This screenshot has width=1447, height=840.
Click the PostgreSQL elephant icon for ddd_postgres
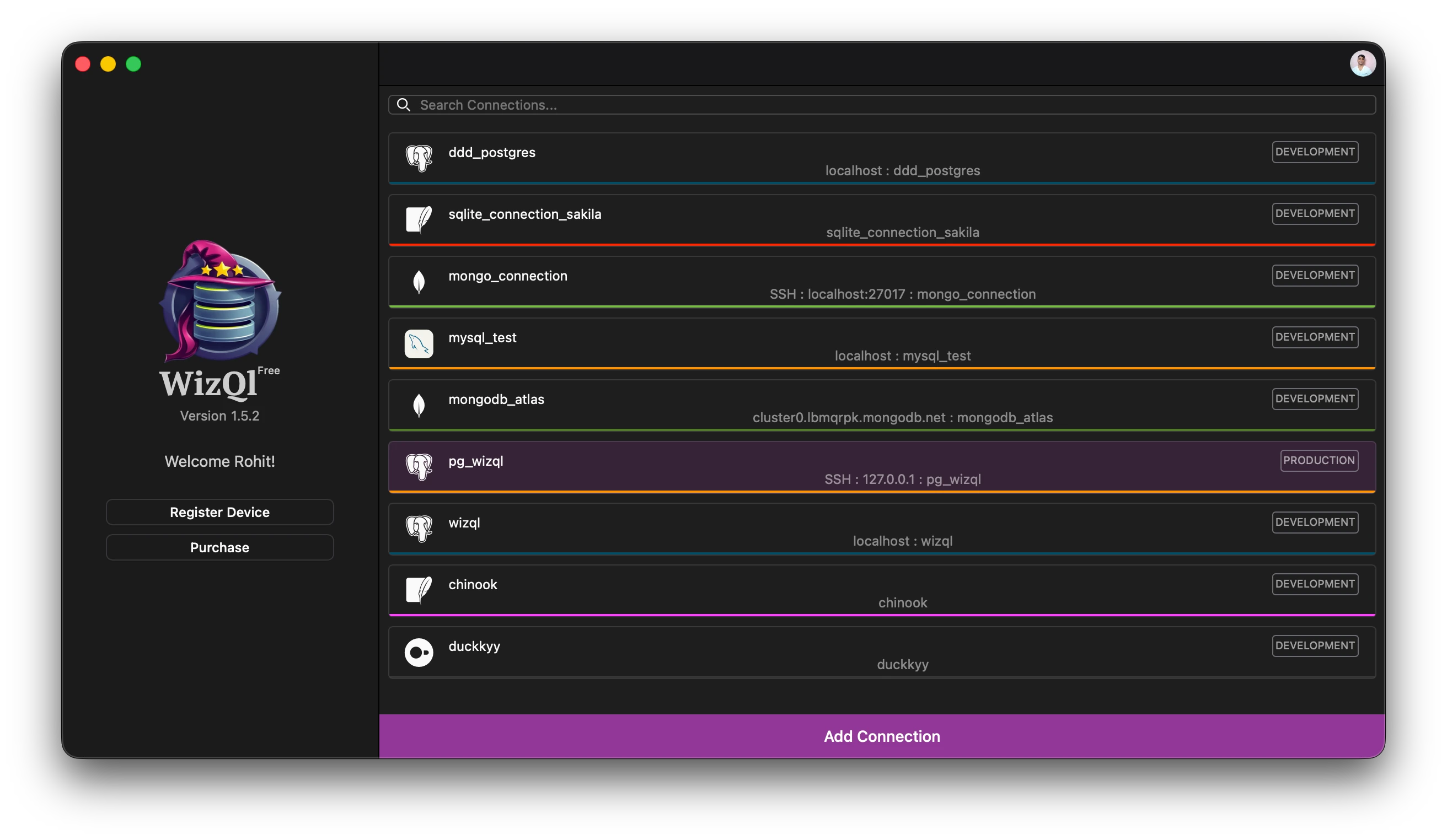click(x=419, y=158)
